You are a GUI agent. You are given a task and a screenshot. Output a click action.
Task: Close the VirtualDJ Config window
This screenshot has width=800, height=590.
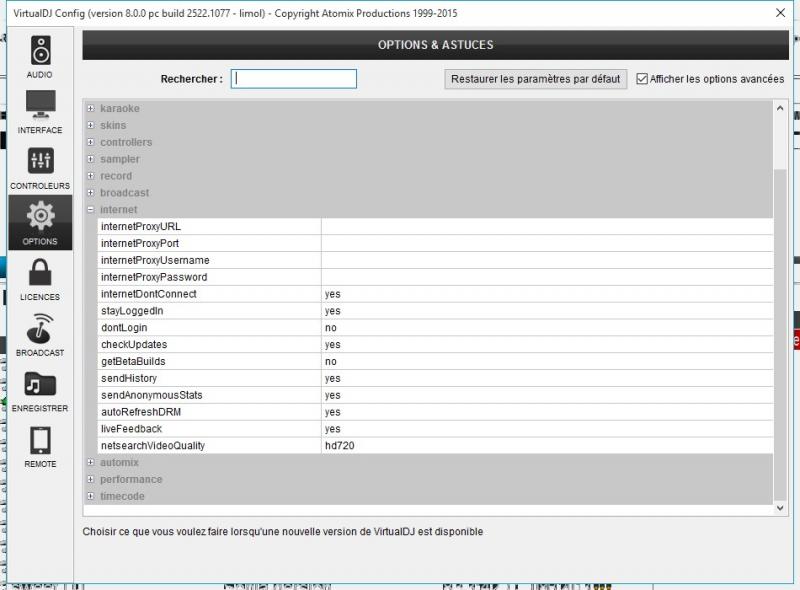click(781, 13)
